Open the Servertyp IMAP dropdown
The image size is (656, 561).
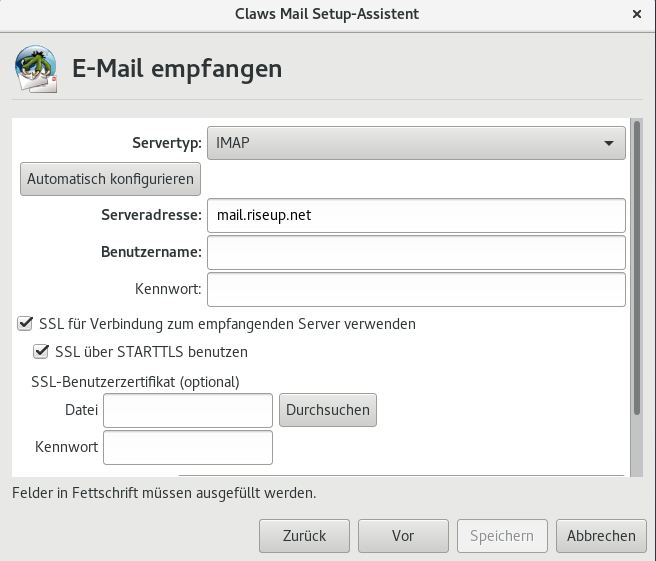(416, 143)
